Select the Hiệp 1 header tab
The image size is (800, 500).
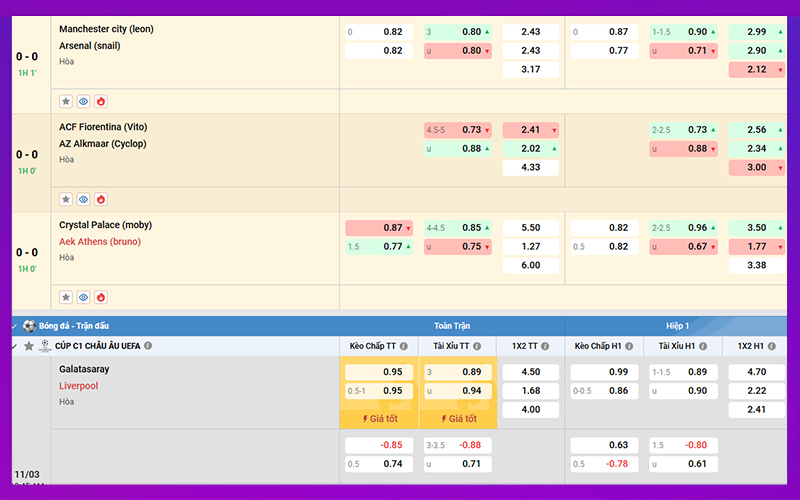[x=677, y=326]
